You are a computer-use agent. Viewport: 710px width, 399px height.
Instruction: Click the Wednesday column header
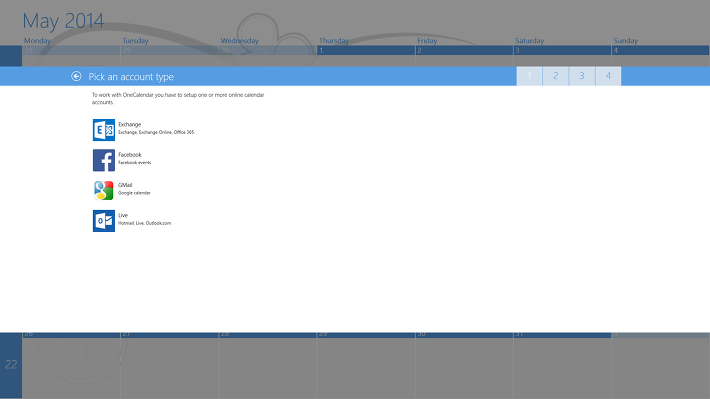(239, 41)
